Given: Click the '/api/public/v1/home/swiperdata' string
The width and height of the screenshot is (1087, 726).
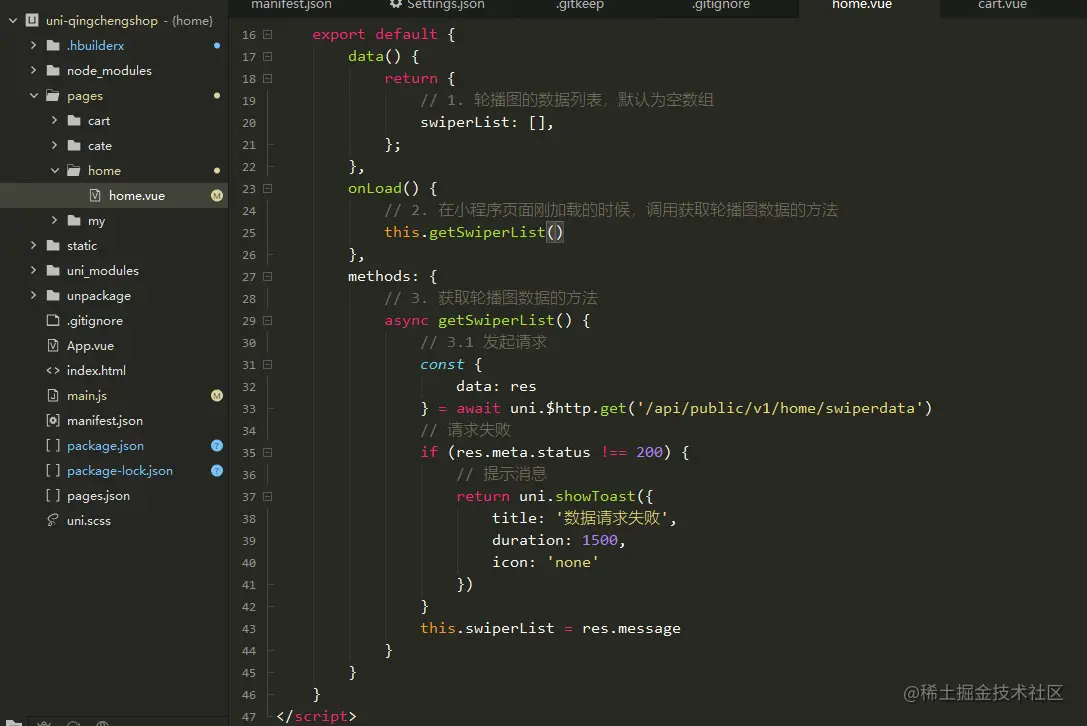Looking at the screenshot, I should click(780, 408).
